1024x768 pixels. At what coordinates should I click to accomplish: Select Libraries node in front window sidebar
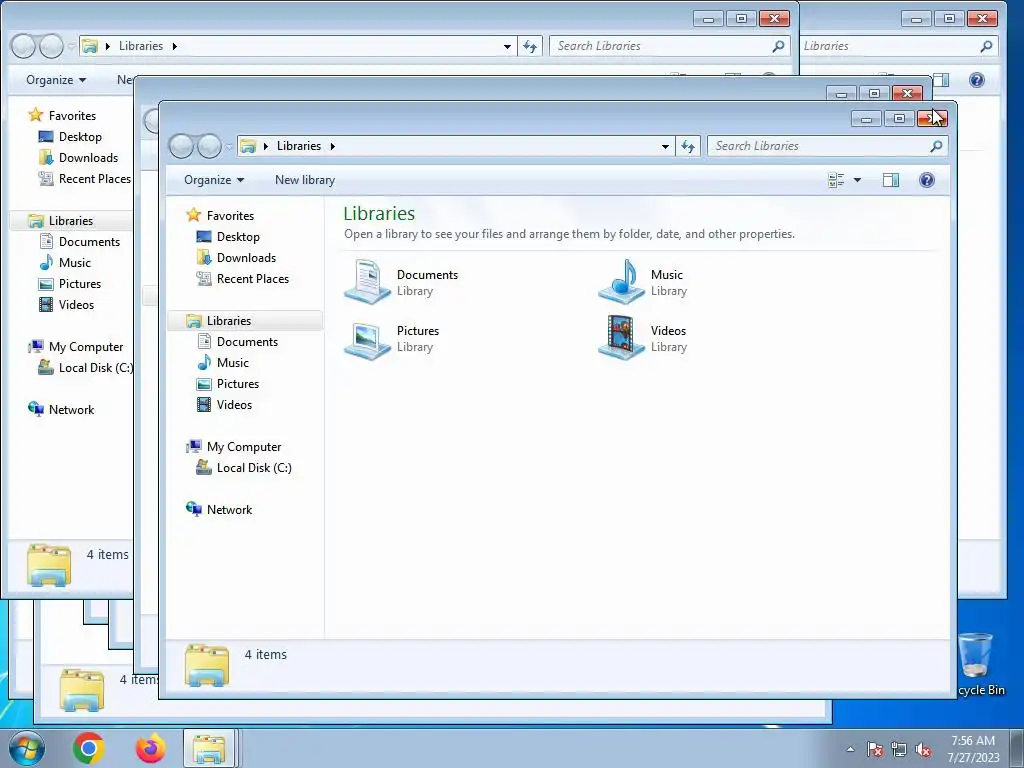tap(246, 321)
